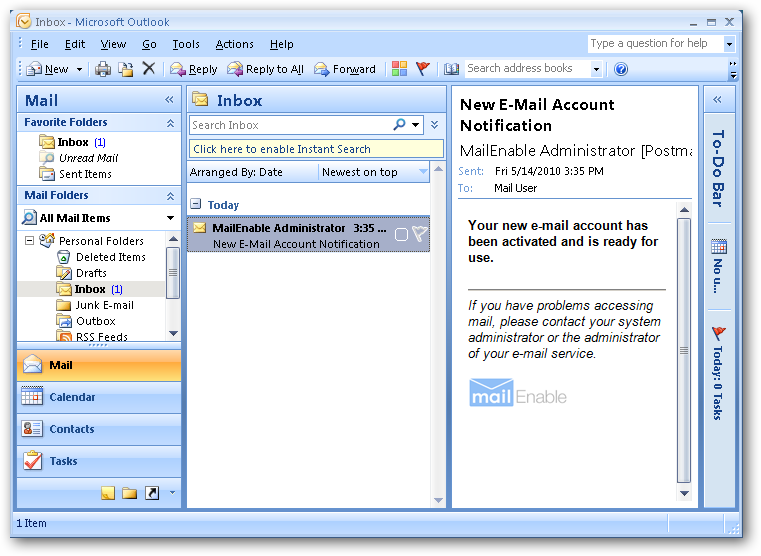Select the MailEnable Administrator message
Viewport: 761px width, 556px height.
[x=308, y=235]
